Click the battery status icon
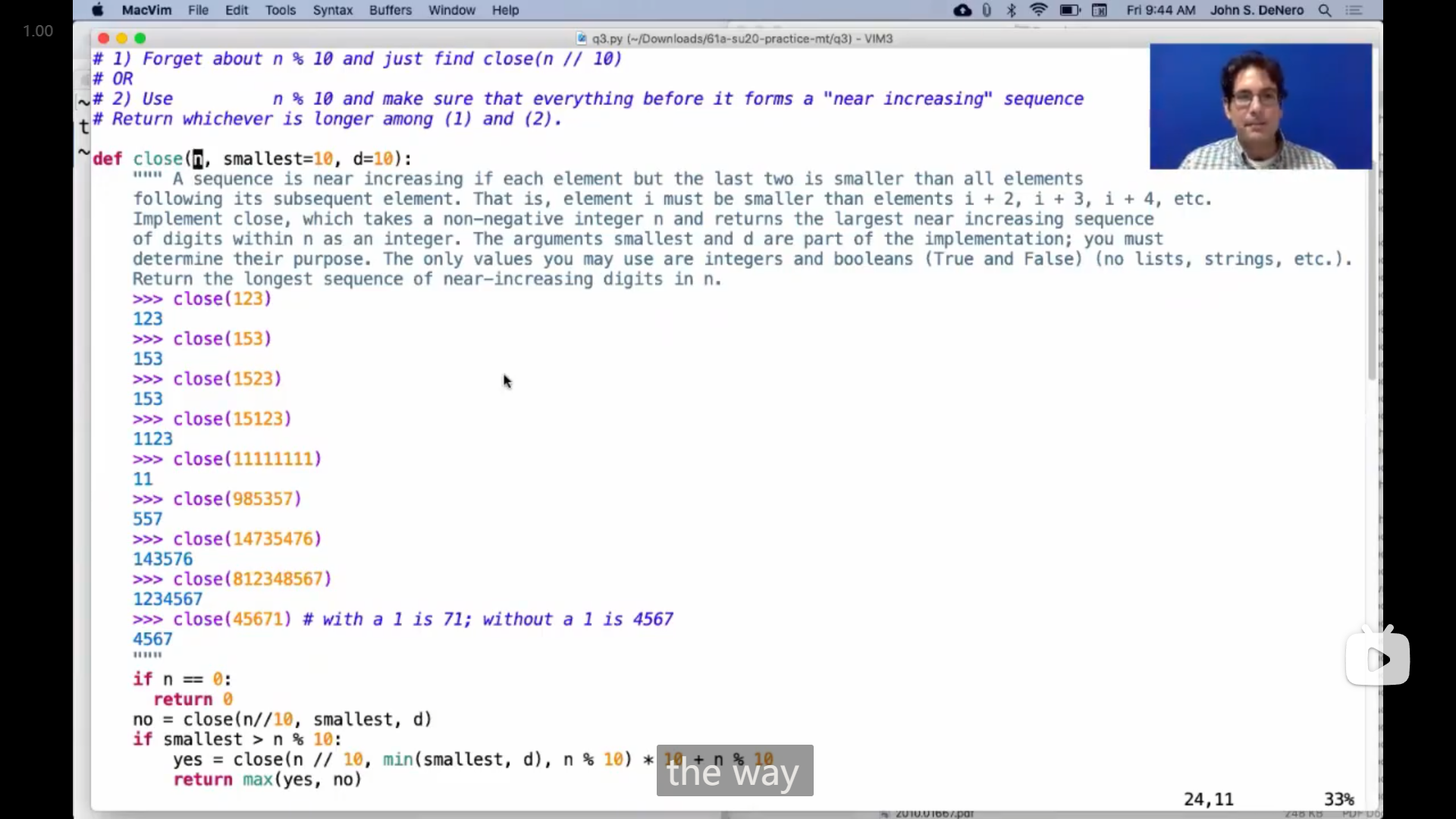Viewport: 1456px width, 819px height. click(1070, 11)
